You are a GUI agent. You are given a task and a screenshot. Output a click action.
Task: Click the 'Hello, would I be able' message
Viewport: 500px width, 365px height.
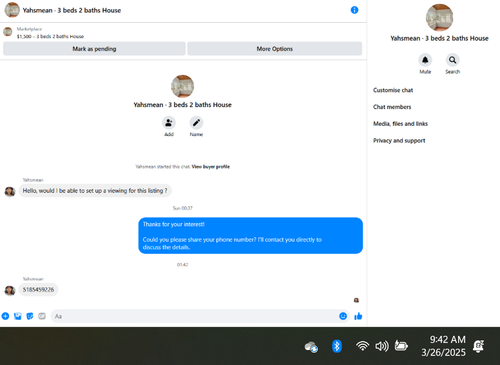[x=95, y=191]
